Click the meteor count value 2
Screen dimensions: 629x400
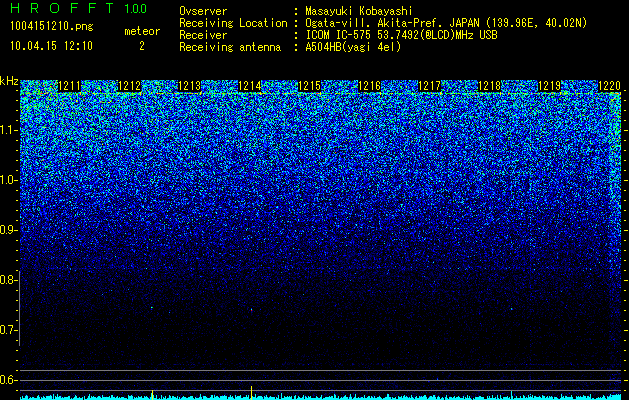[x=142, y=46]
